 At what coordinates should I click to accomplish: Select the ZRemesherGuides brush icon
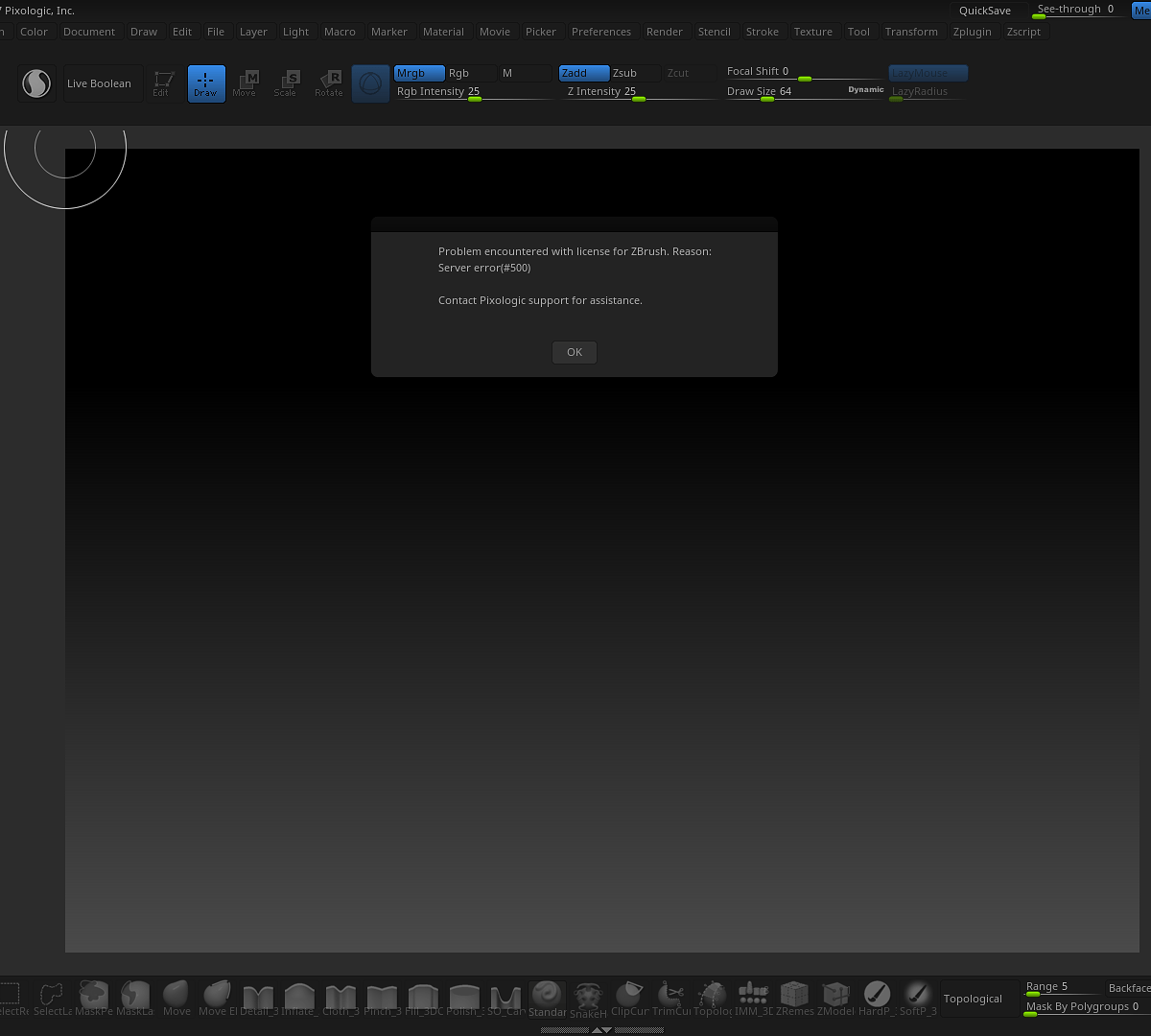[794, 998]
